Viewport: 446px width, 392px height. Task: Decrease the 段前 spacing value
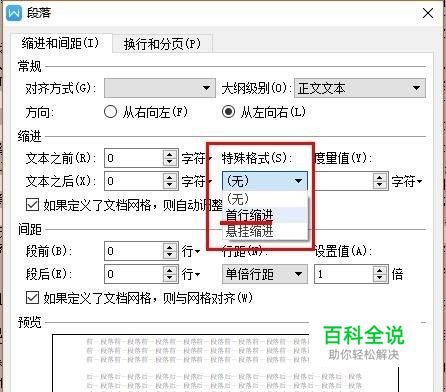click(170, 255)
